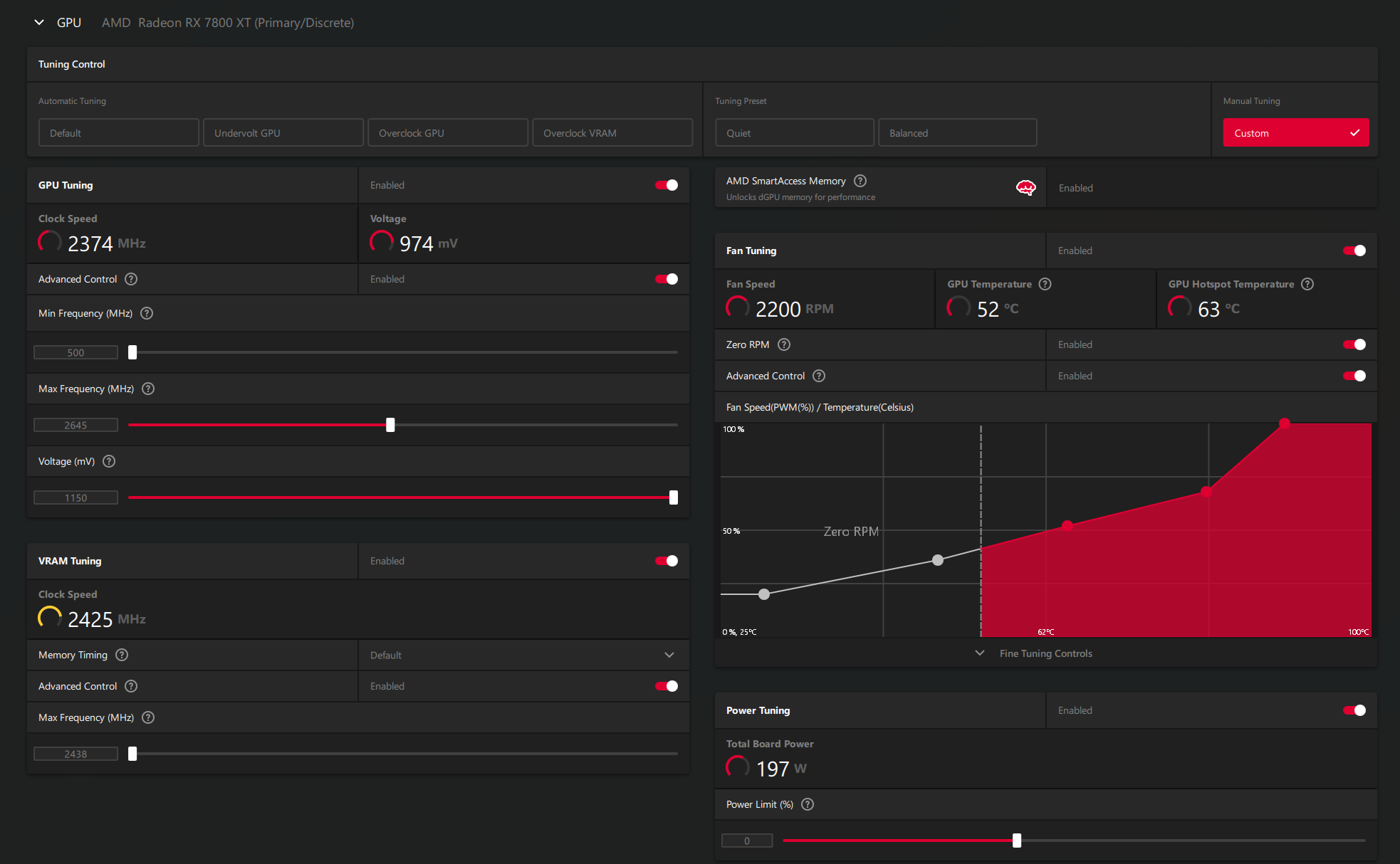This screenshot has height=864, width=1400.
Task: Toggle GPU Advanced Control switch
Action: [667, 279]
